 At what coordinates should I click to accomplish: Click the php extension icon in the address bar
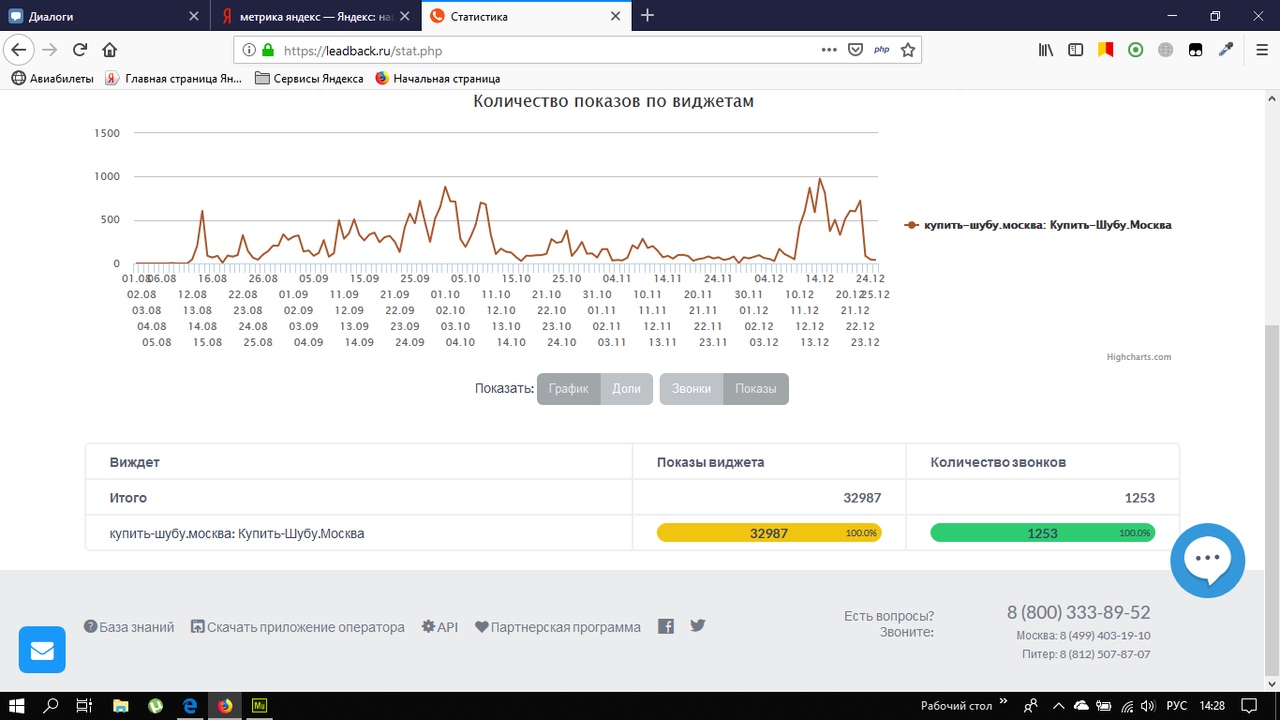[x=881, y=50]
